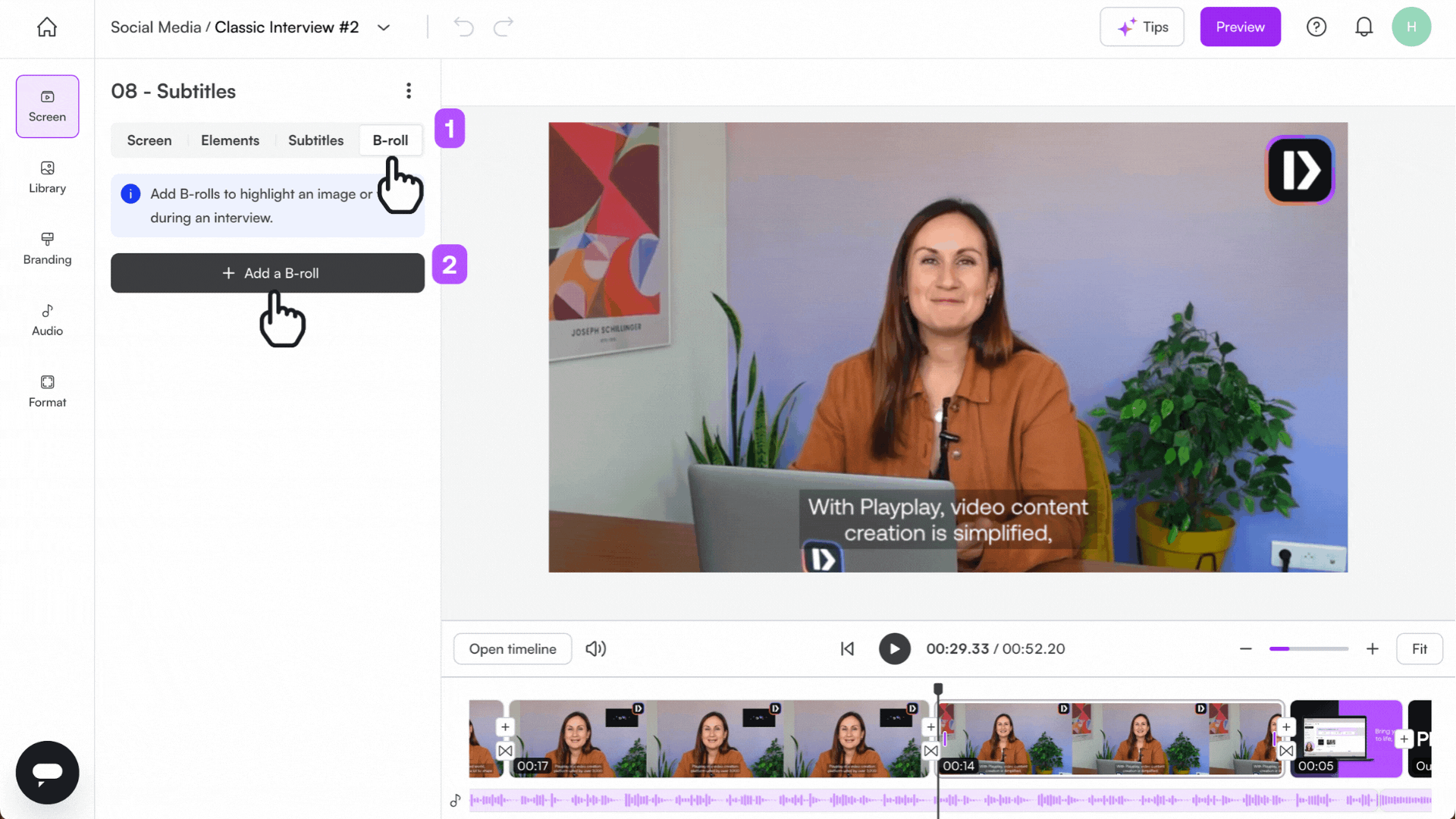This screenshot has width=1456, height=819.
Task: Click the undo arrow icon
Action: (463, 27)
